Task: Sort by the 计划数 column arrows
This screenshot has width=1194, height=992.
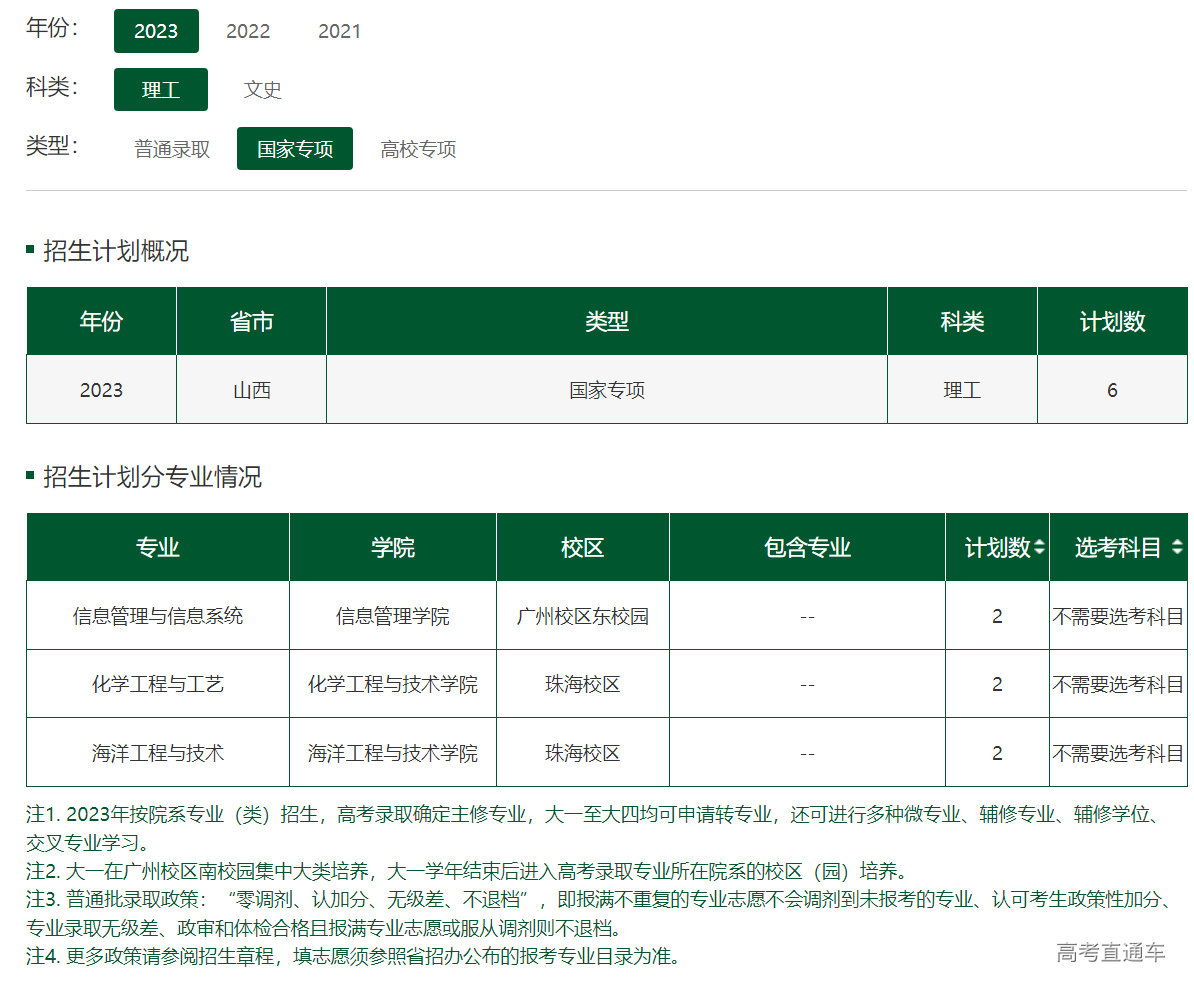Action: pyautogui.click(x=1039, y=548)
